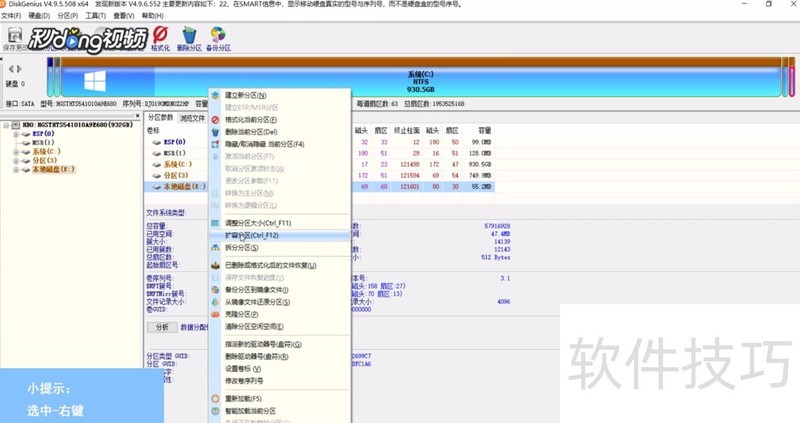Click icon beside 拆分分区 entry

(x=215, y=247)
